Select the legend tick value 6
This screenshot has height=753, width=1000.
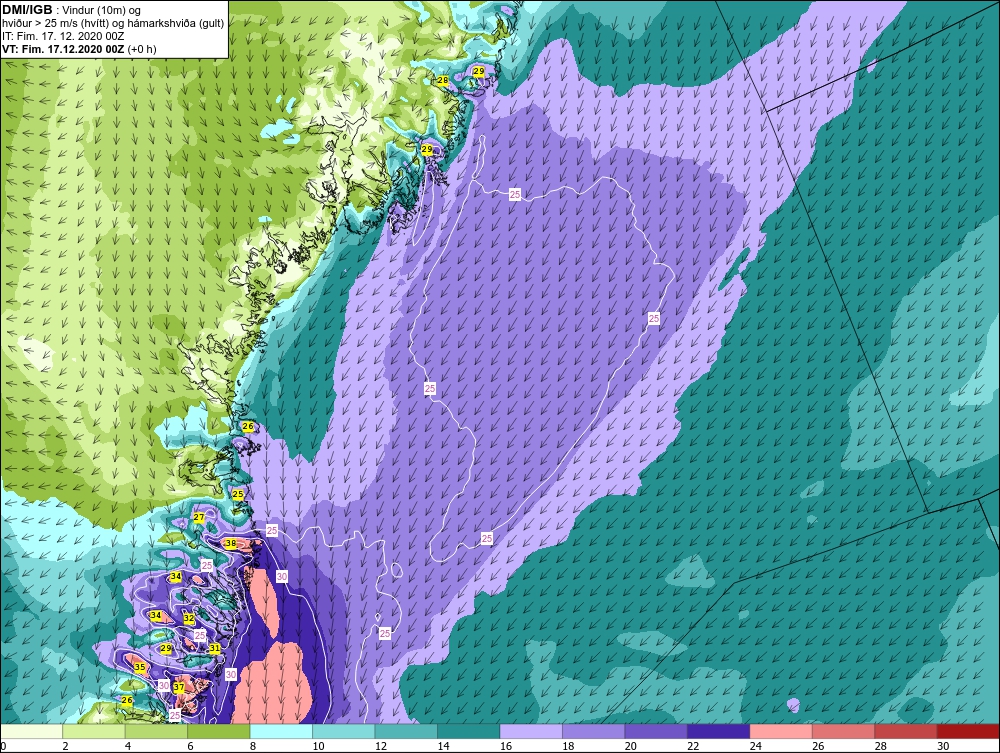[x=190, y=746]
